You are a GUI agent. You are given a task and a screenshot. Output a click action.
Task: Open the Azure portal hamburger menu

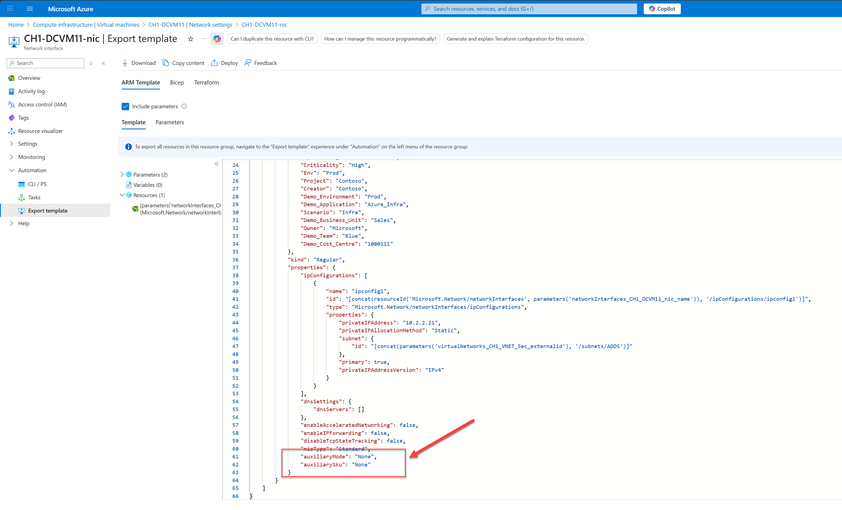pyautogui.click(x=30, y=9)
